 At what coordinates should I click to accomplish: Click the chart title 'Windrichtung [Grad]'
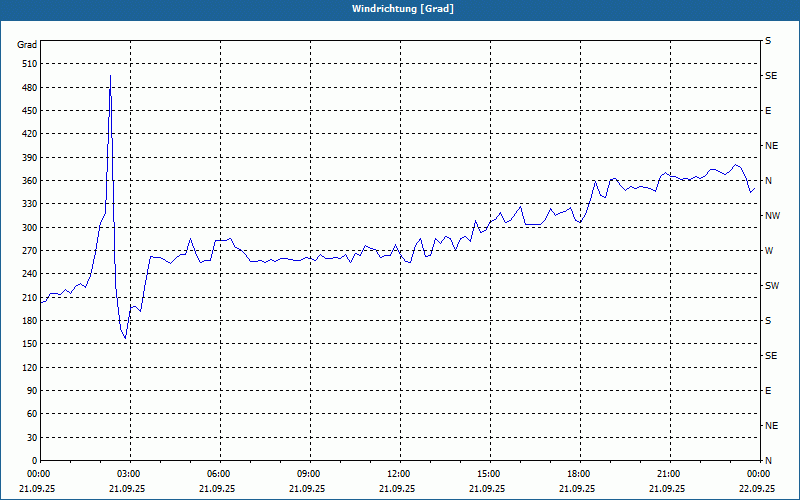coord(403,9)
